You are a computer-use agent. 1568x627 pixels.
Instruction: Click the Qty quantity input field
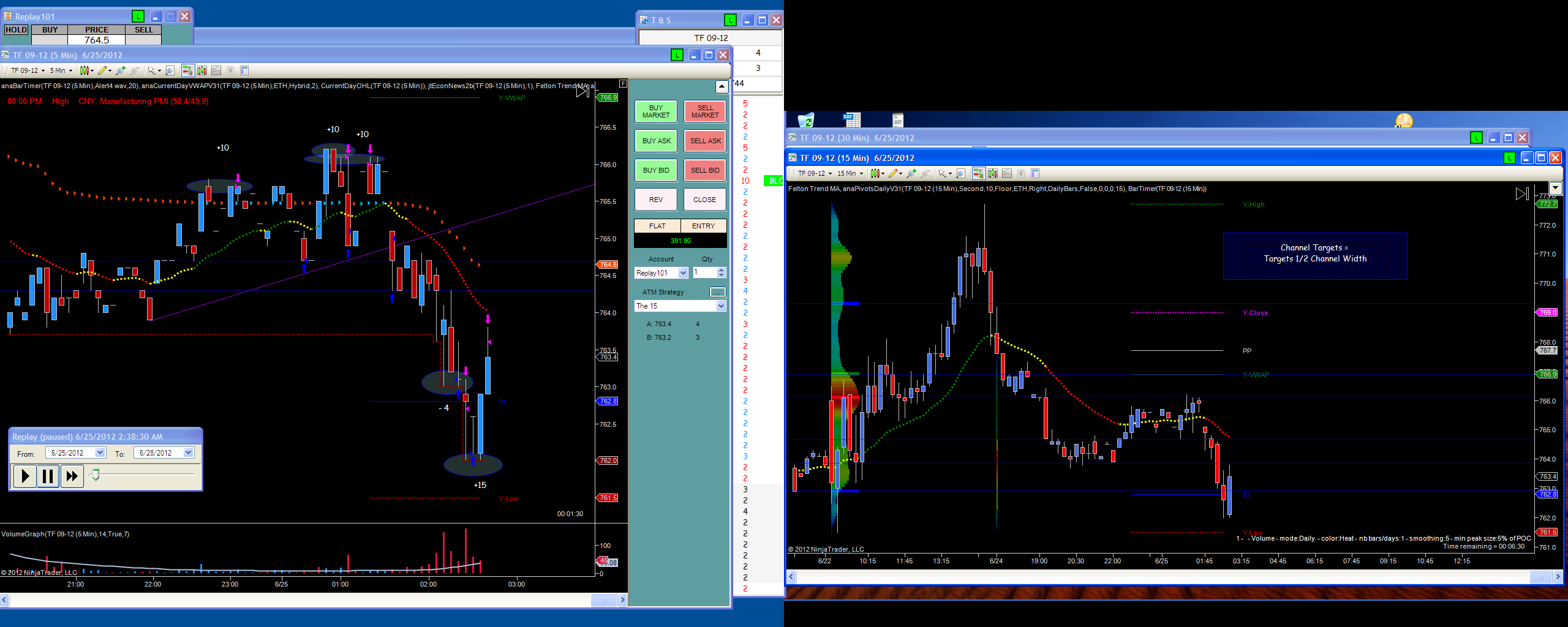[705, 272]
